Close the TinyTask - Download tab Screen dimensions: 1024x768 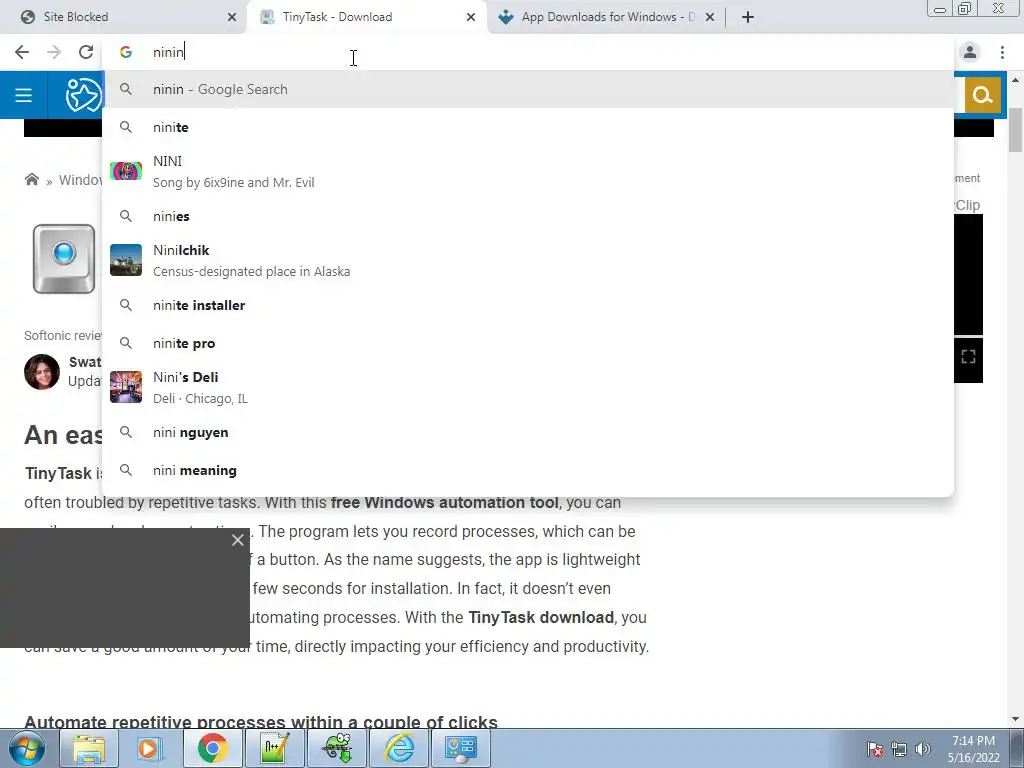471,17
